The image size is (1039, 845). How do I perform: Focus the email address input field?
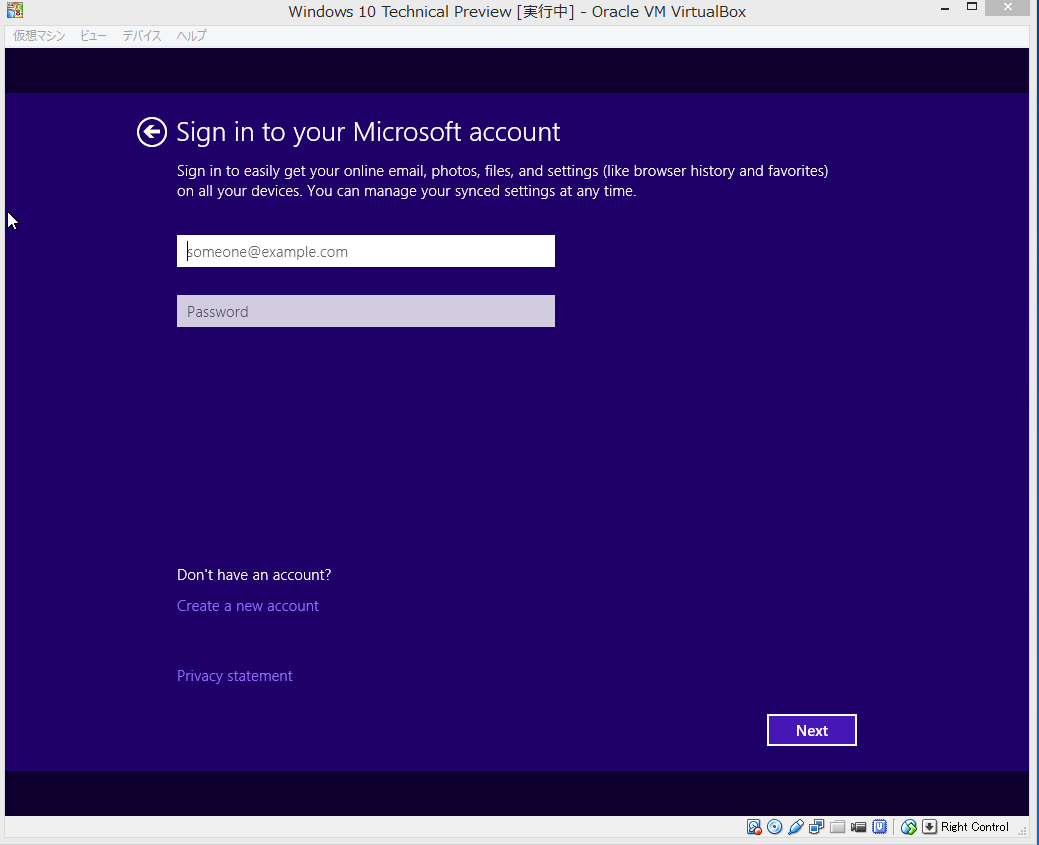point(366,252)
